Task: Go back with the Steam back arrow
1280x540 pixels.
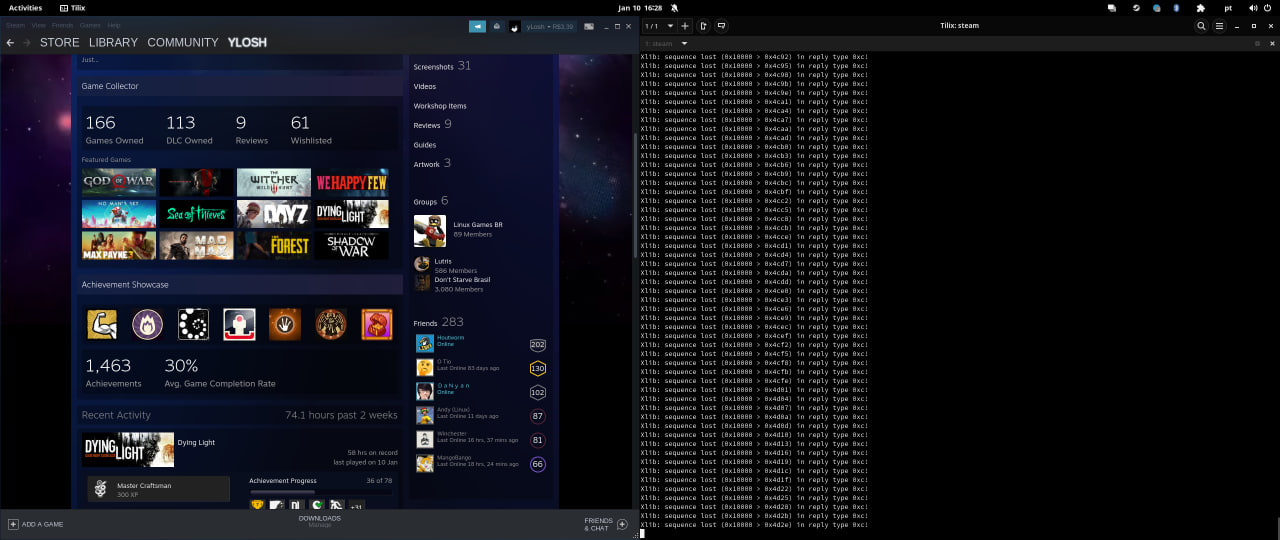Action: 10,43
